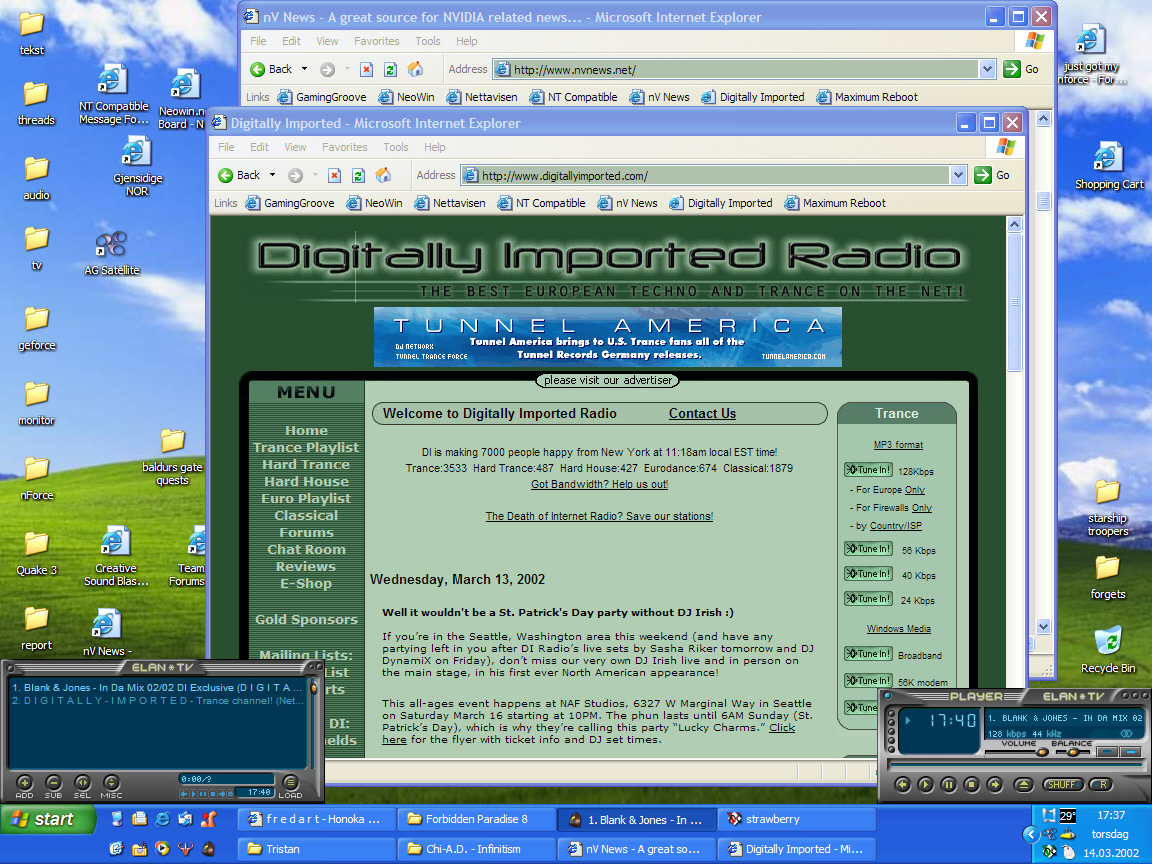Select the Recycle Bin icon
This screenshot has width=1152, height=864.
point(1108,650)
